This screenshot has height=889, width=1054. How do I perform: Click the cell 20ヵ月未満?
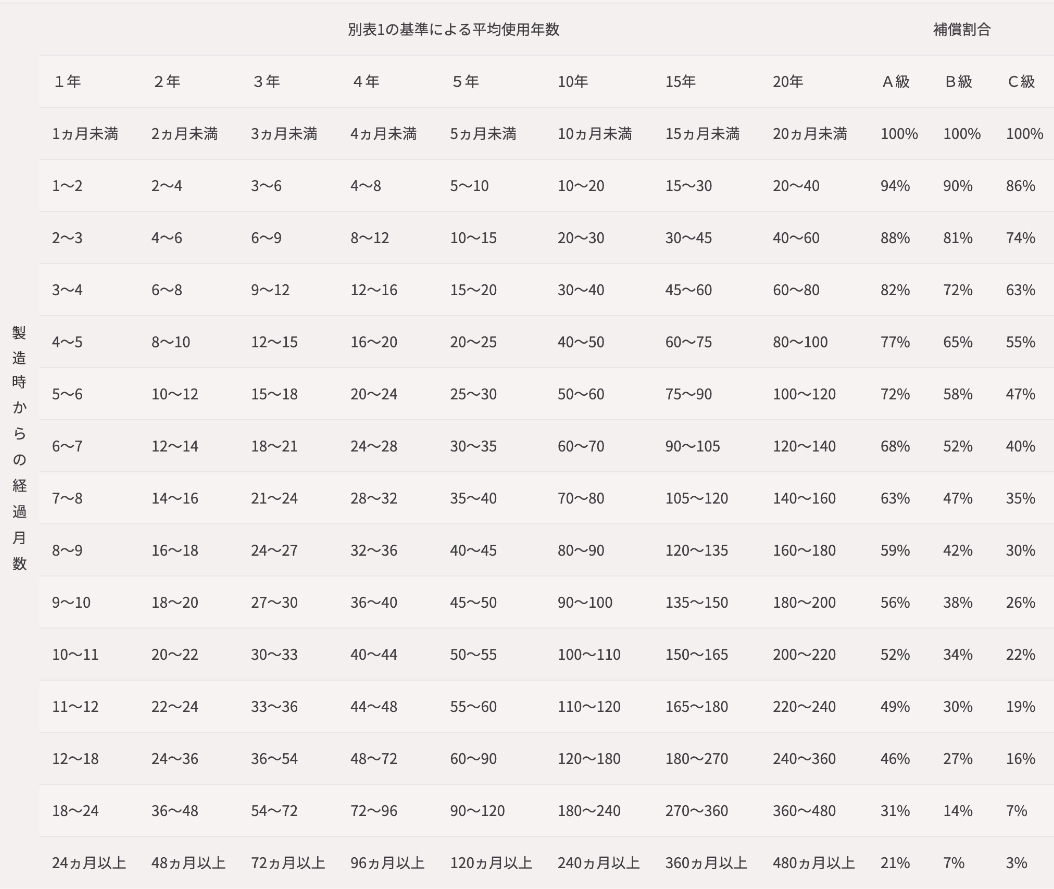tap(810, 134)
